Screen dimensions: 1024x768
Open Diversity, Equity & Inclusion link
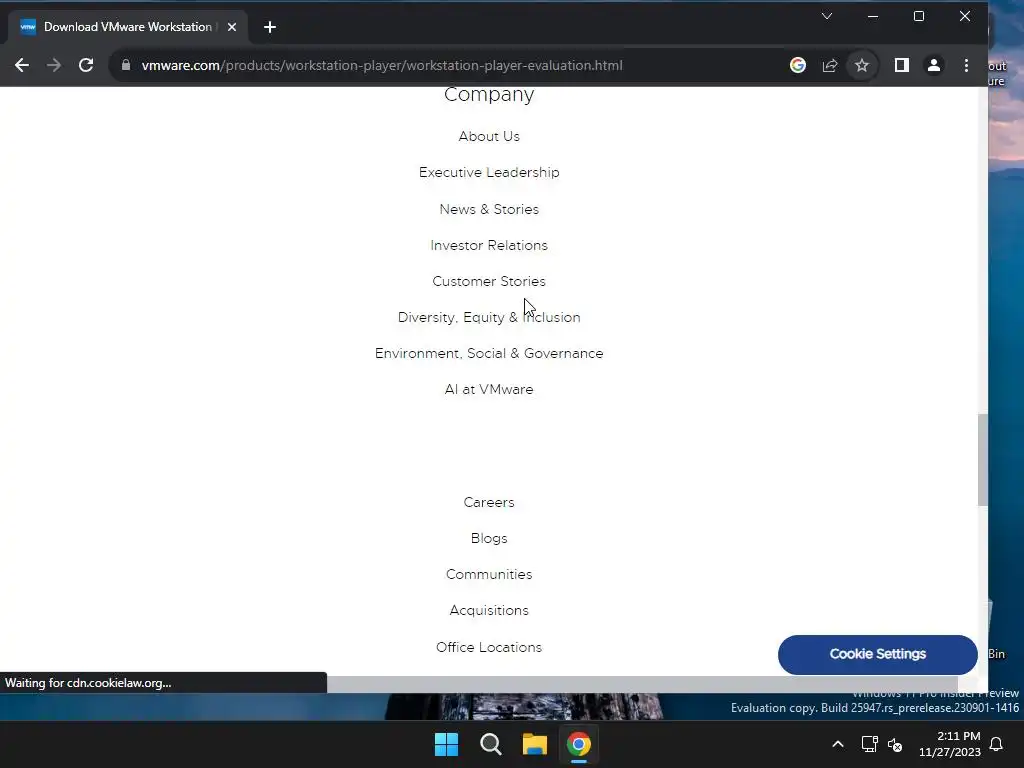[489, 317]
